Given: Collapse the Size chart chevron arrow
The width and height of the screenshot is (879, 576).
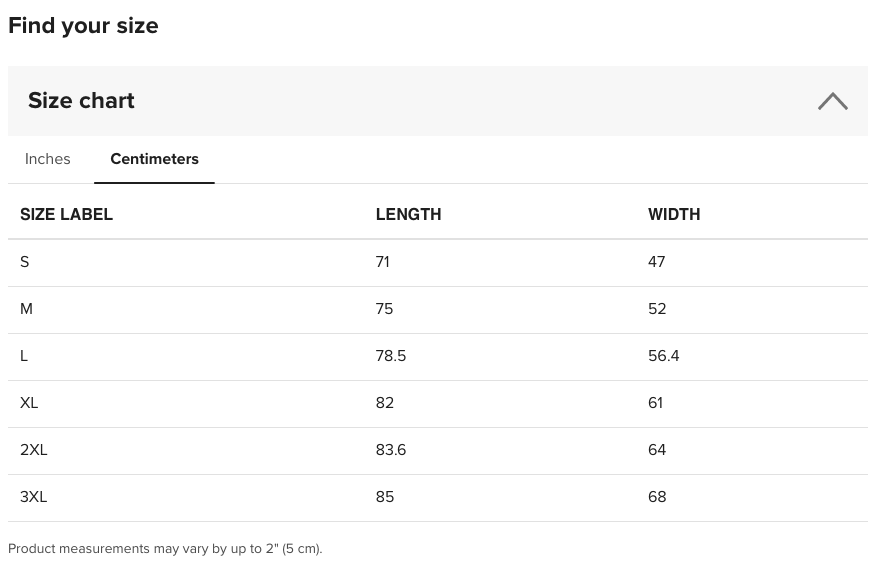Looking at the screenshot, I should pos(832,101).
